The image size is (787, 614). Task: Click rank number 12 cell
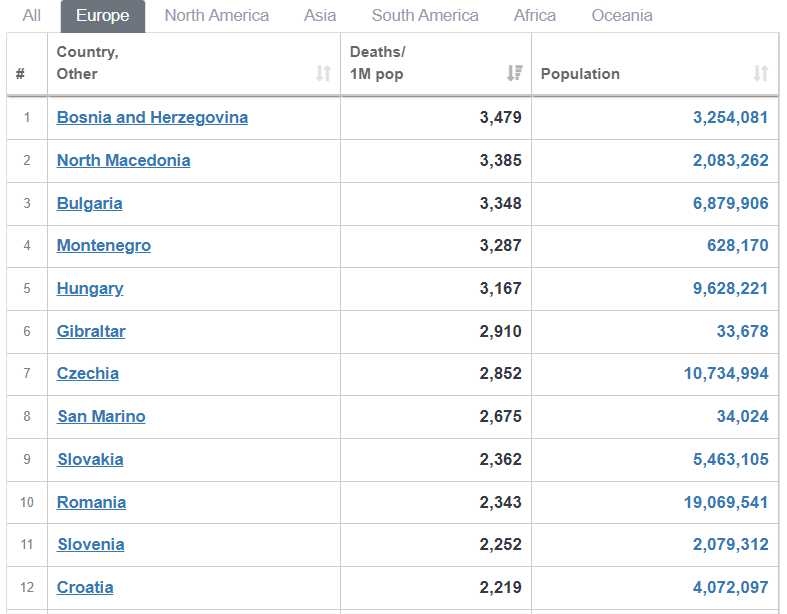[x=27, y=587]
